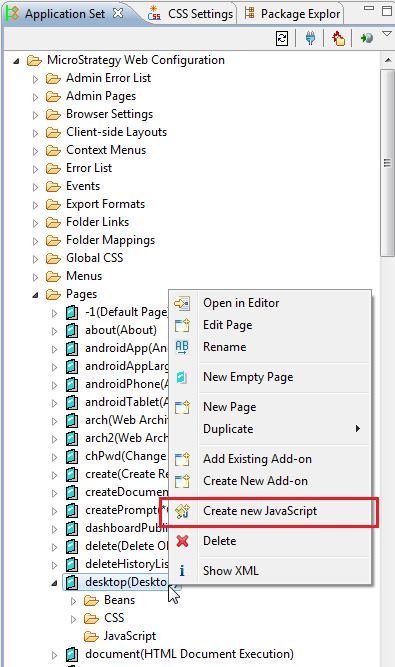Select the Export Formats folder
Viewport: 395px width, 667px height.
point(105,204)
